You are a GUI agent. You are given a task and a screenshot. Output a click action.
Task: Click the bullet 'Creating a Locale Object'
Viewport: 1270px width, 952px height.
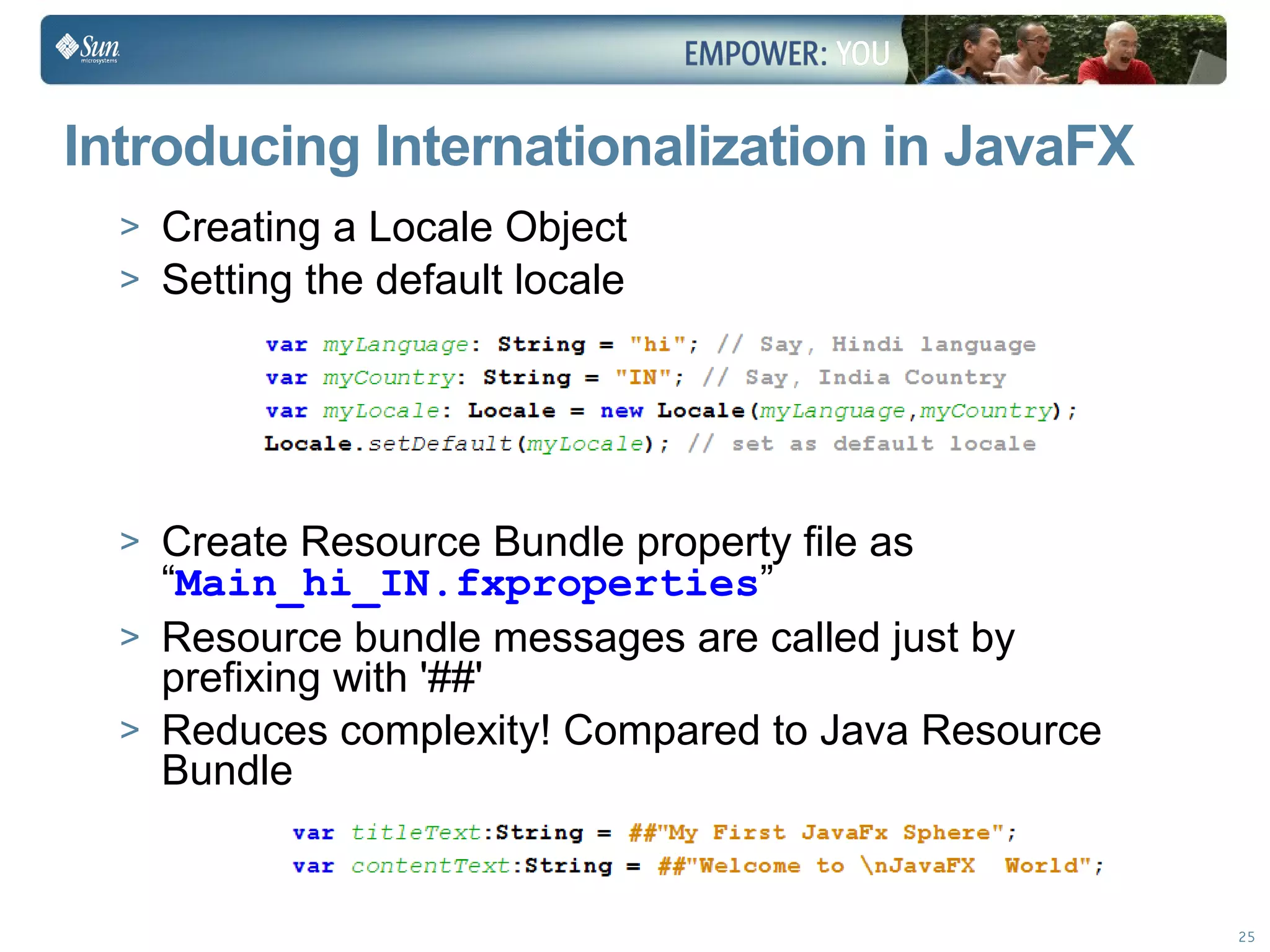pos(394,227)
